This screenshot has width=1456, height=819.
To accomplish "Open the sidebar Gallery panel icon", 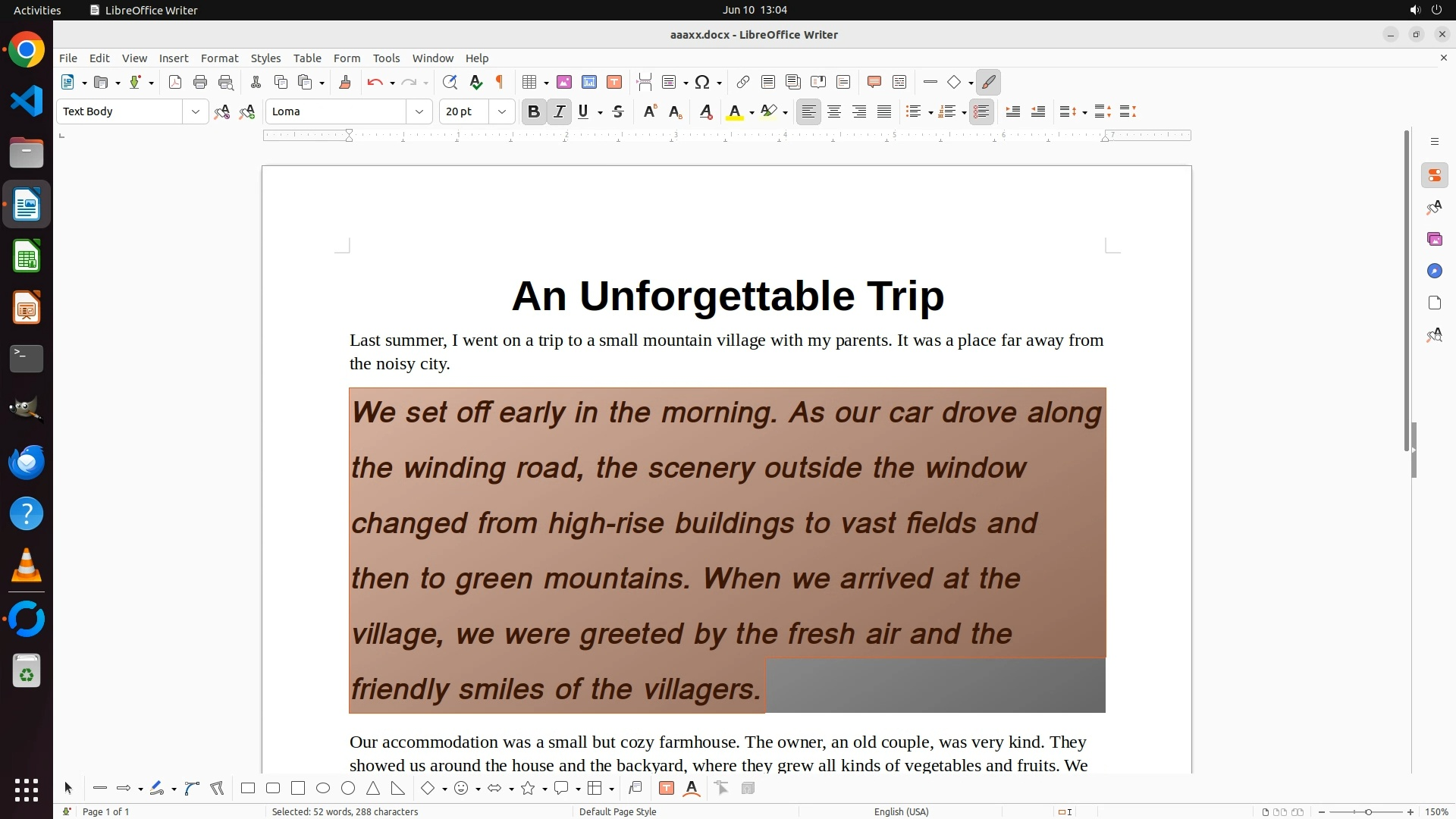I will [x=1434, y=239].
